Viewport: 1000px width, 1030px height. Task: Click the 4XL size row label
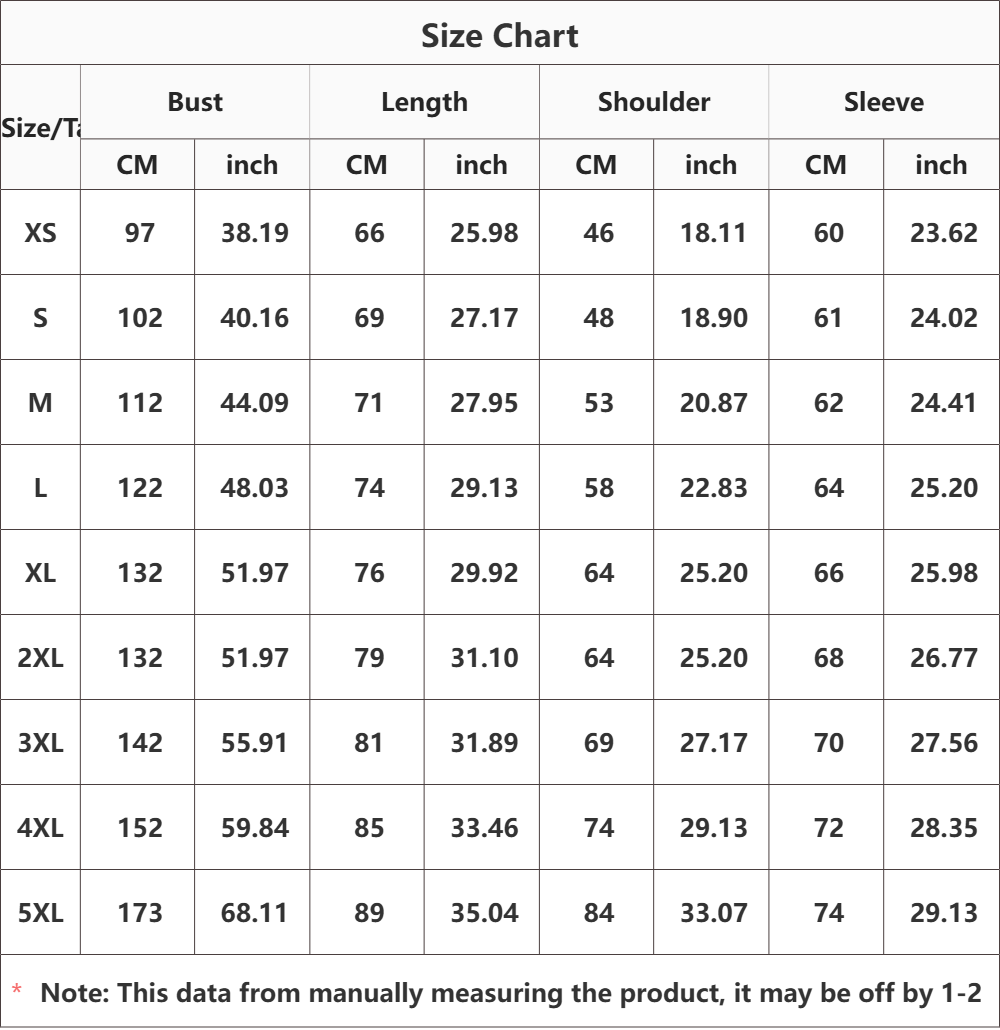tap(40, 827)
